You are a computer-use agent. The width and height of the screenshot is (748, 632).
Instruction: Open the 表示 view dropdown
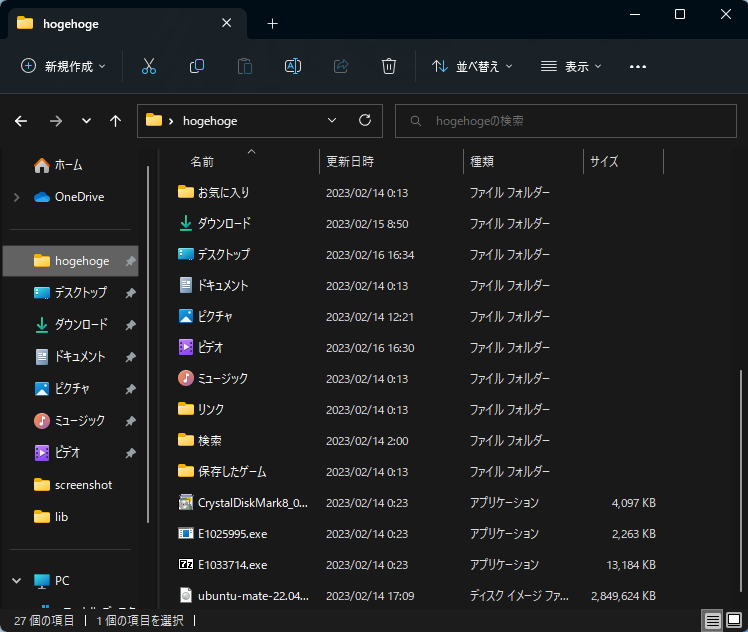pyautogui.click(x=571, y=66)
